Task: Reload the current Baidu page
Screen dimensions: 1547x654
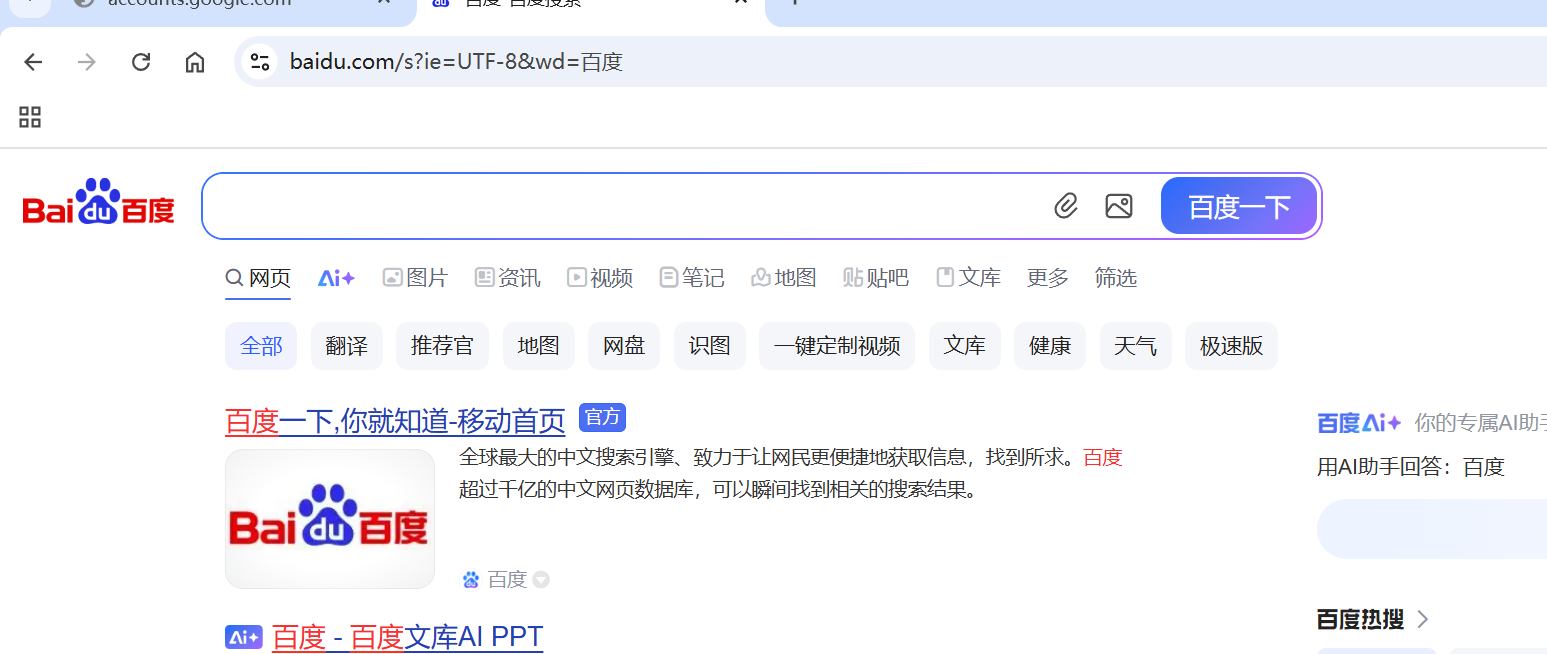Action: click(x=141, y=62)
